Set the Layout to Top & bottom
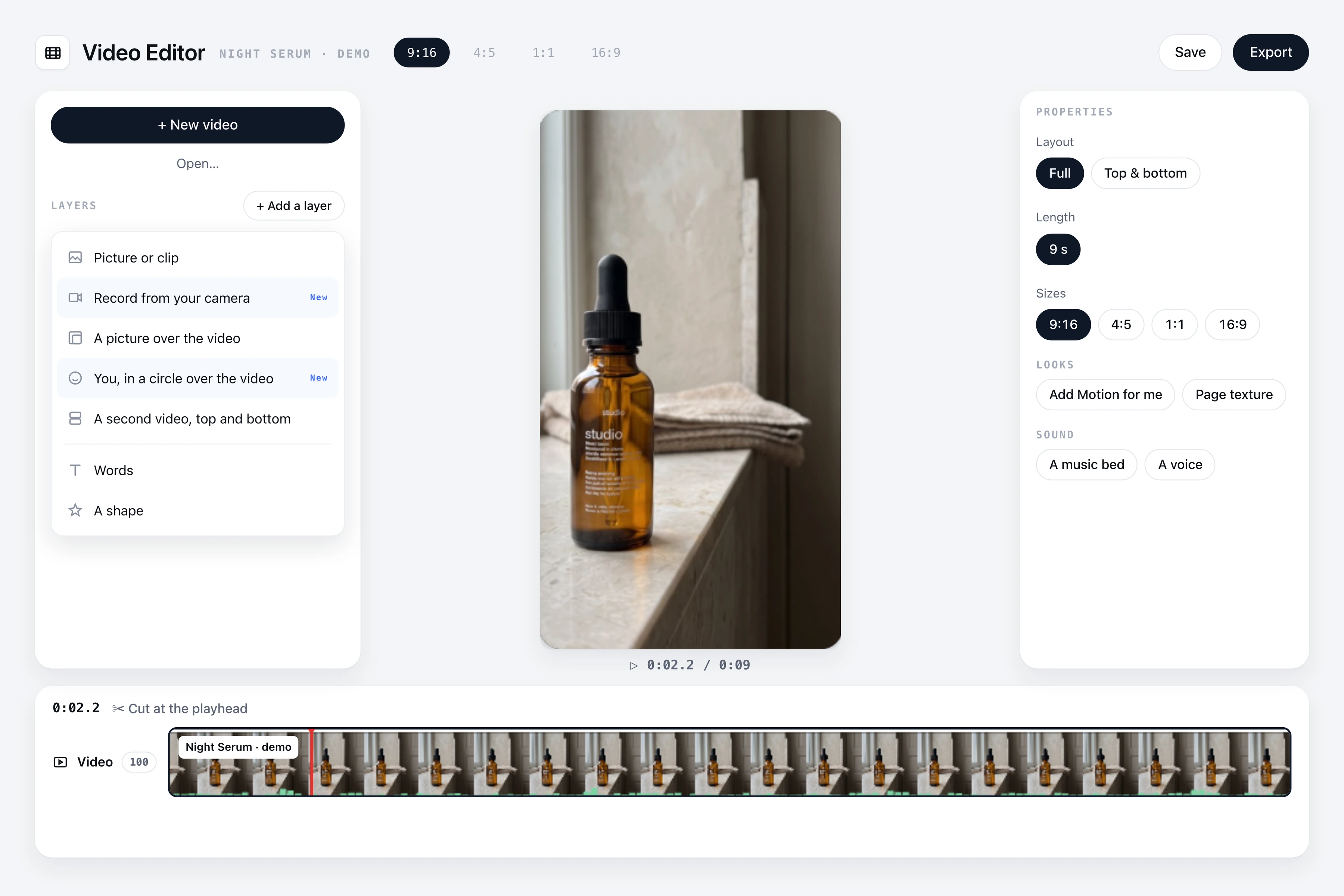The image size is (1344, 896). (x=1145, y=173)
